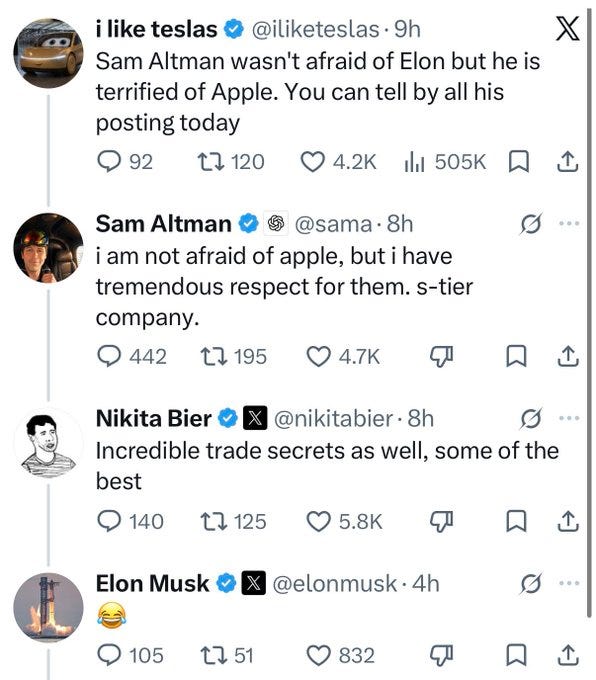
Task: View analytics for 505K views tweet
Action: [x=414, y=162]
